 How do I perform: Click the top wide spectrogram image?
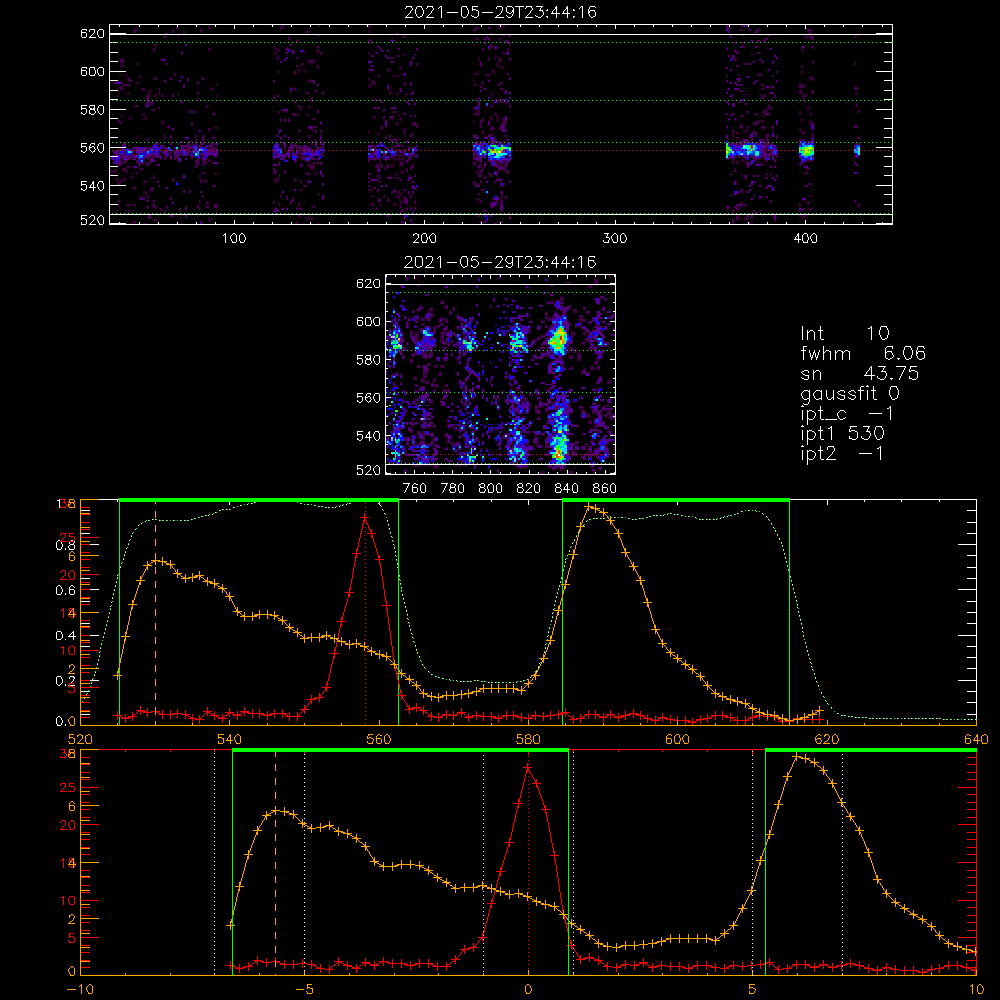501,124
